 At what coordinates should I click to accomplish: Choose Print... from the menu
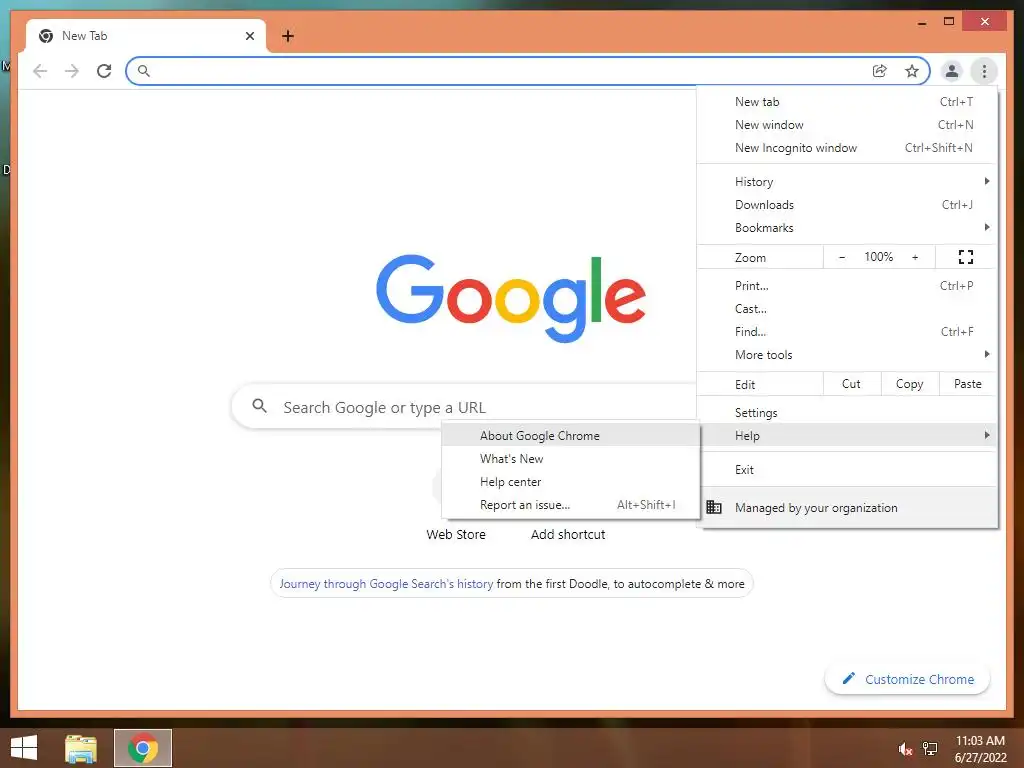[847, 285]
